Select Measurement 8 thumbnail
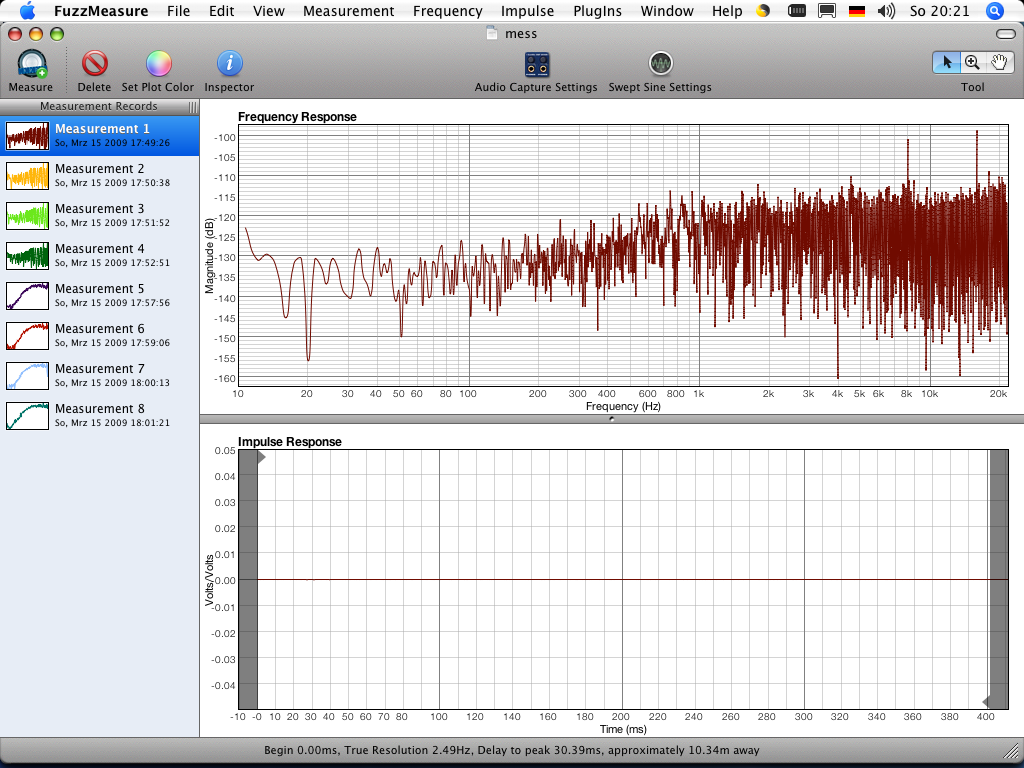The image size is (1024, 768). [x=27, y=415]
